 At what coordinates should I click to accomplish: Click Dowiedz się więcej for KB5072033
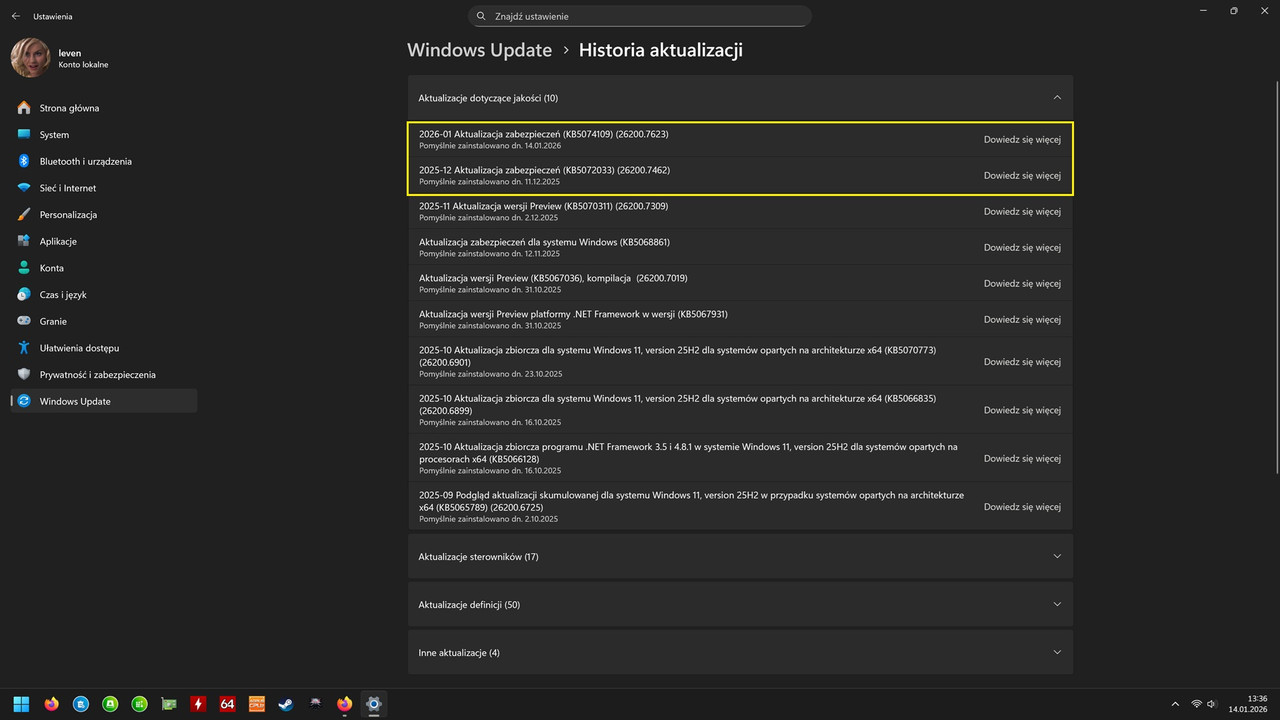click(x=1022, y=175)
